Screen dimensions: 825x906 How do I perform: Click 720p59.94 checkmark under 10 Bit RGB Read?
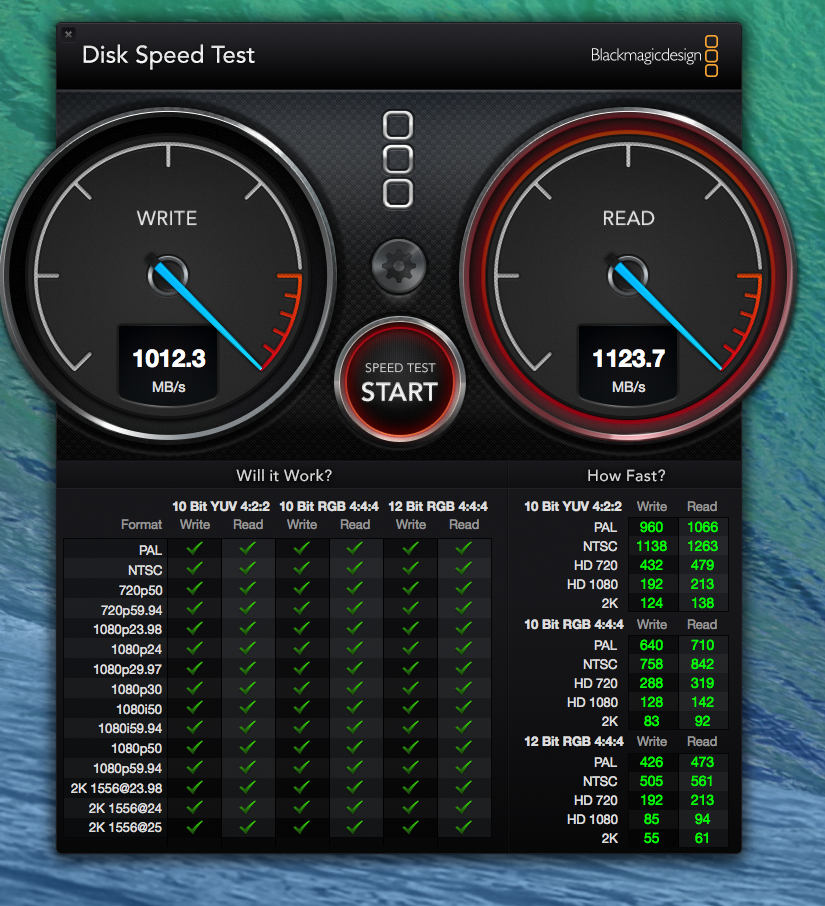[x=355, y=607]
